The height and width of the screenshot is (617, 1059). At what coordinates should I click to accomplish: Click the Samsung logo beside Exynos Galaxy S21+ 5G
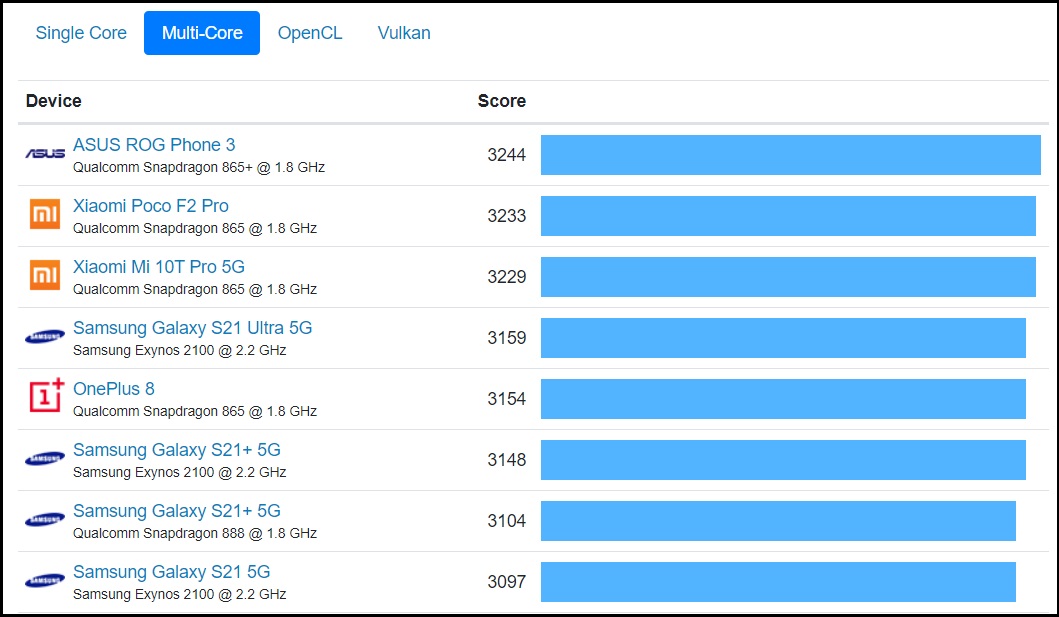[x=45, y=459]
